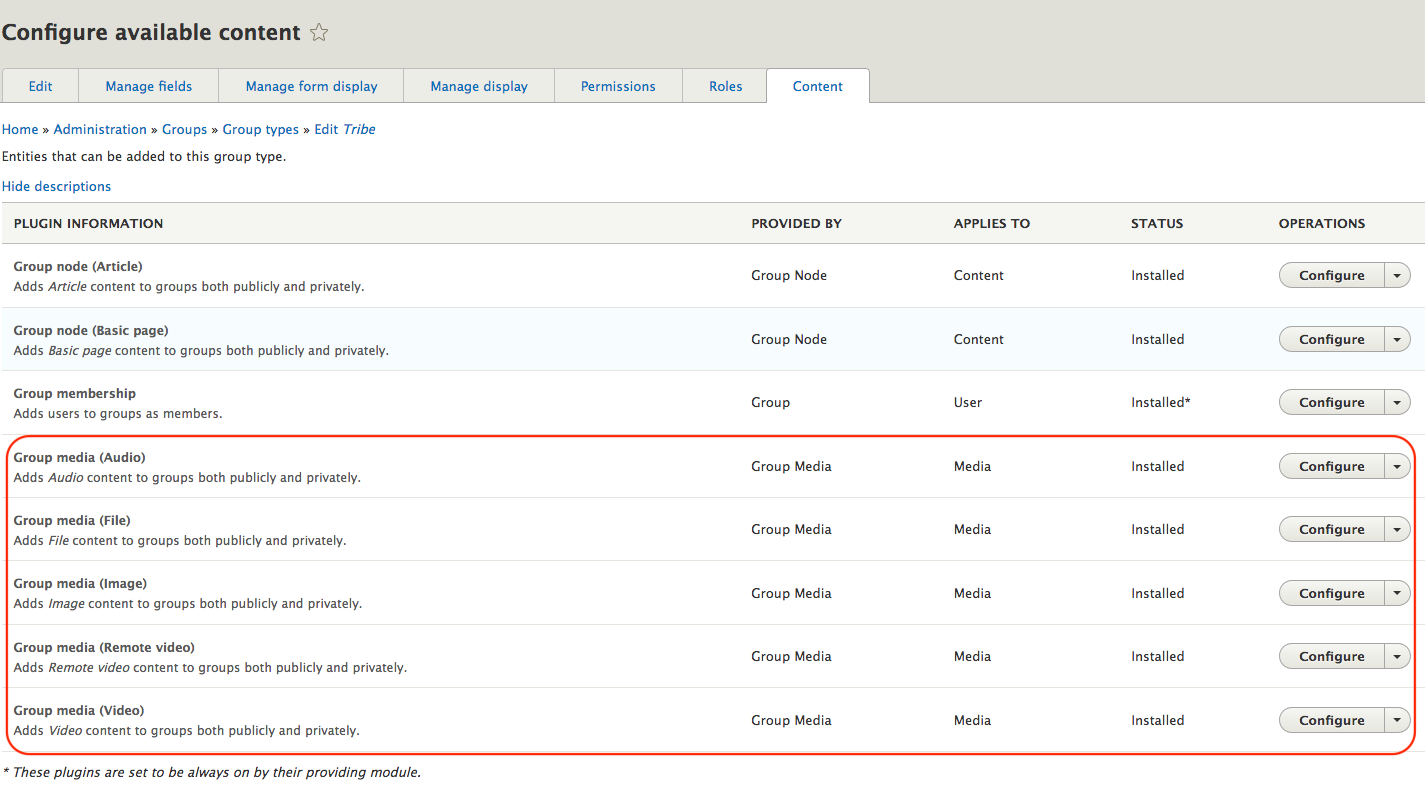The image size is (1425, 795).
Task: Open the Group types breadcrumb link
Action: (261, 129)
